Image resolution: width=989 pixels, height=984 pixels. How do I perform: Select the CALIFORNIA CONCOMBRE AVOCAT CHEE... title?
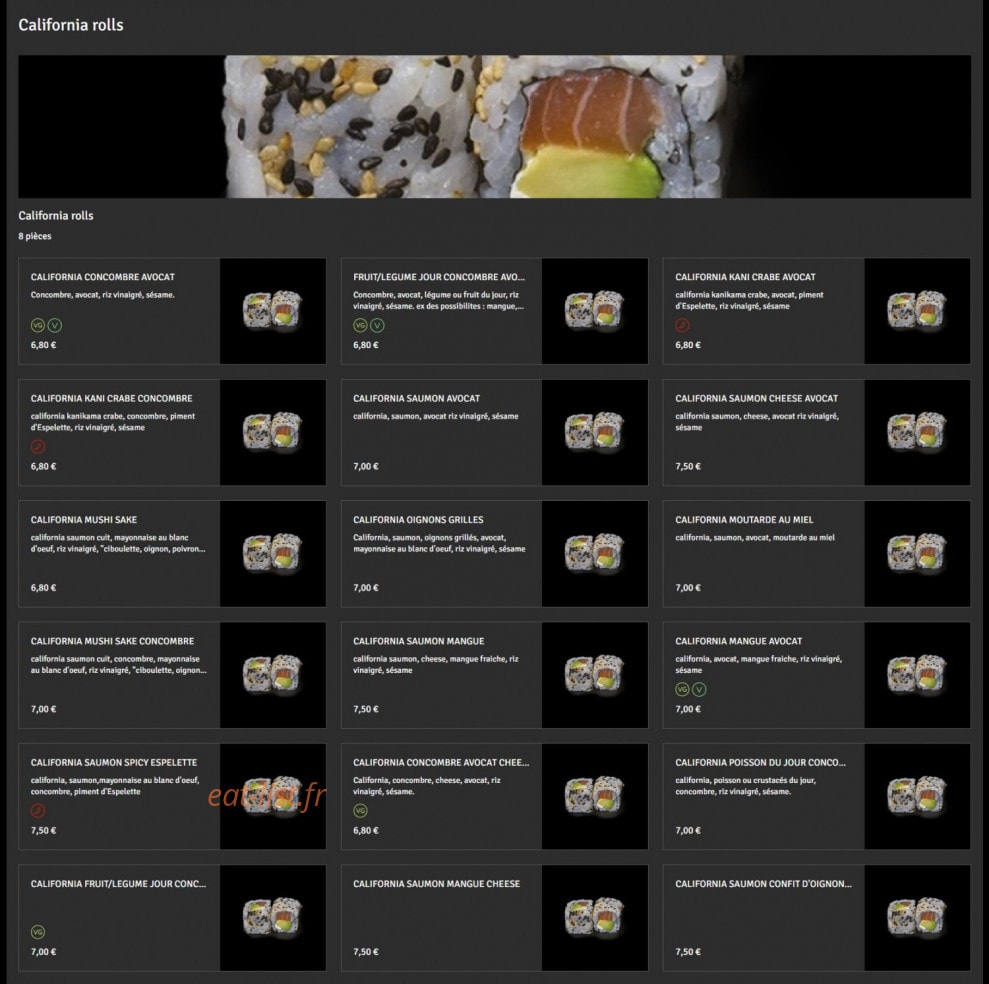[441, 763]
